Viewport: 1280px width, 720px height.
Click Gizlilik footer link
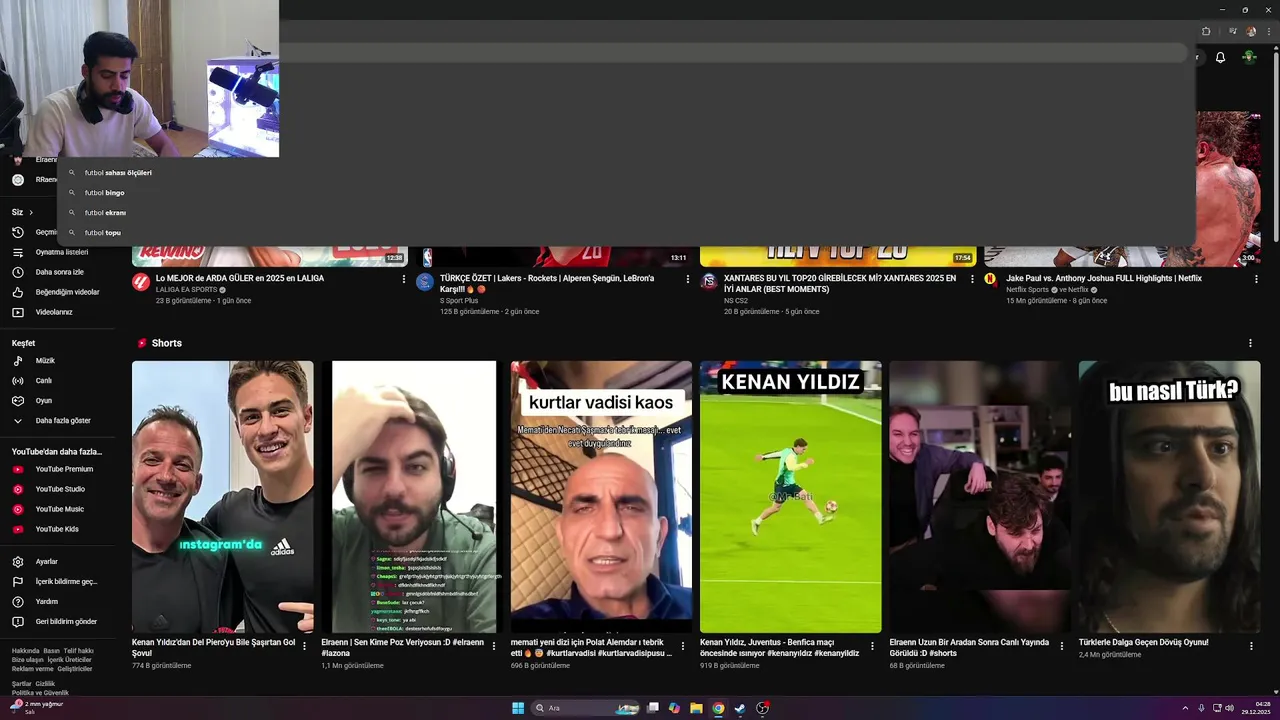(x=45, y=684)
